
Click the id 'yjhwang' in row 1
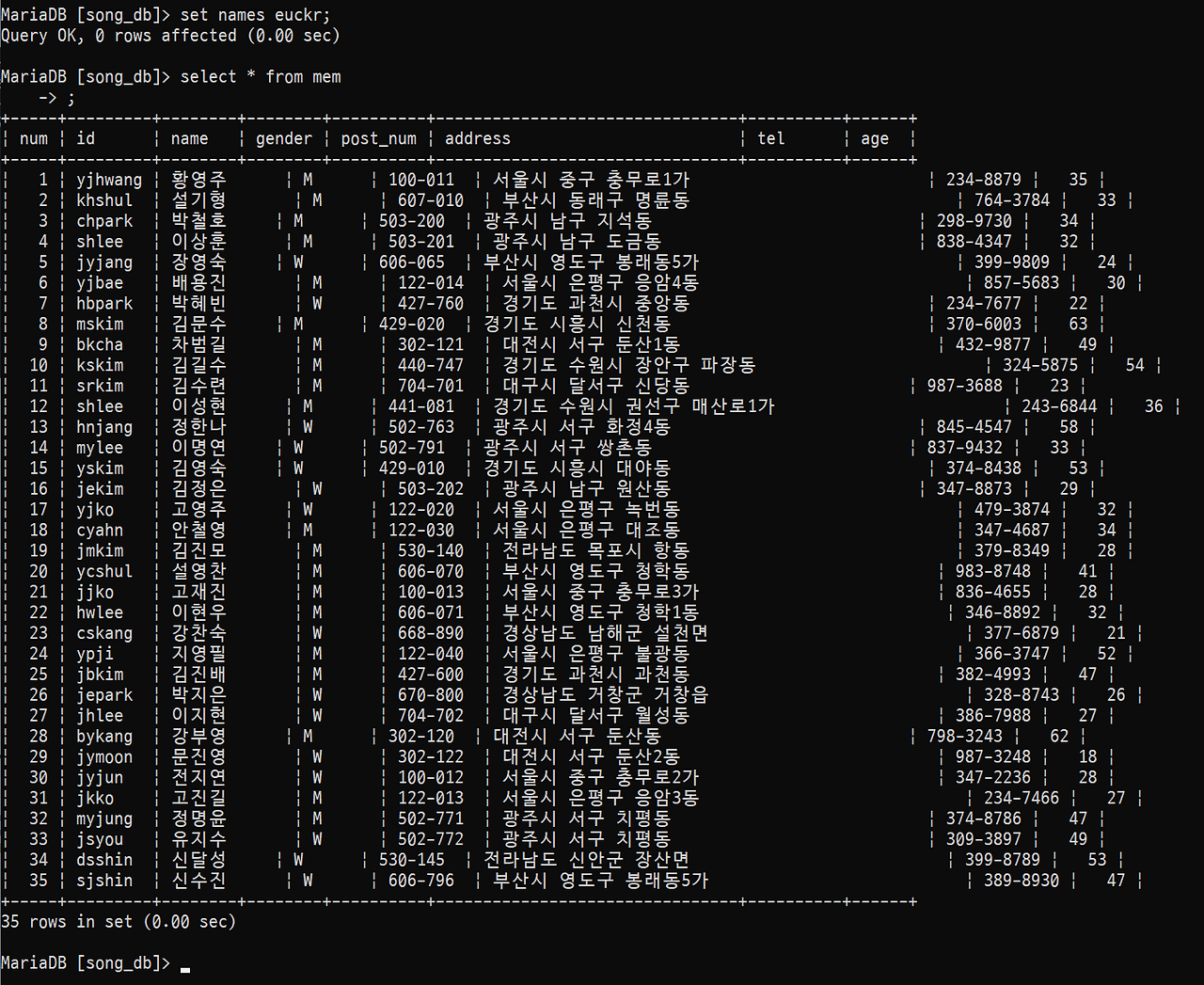(109, 180)
